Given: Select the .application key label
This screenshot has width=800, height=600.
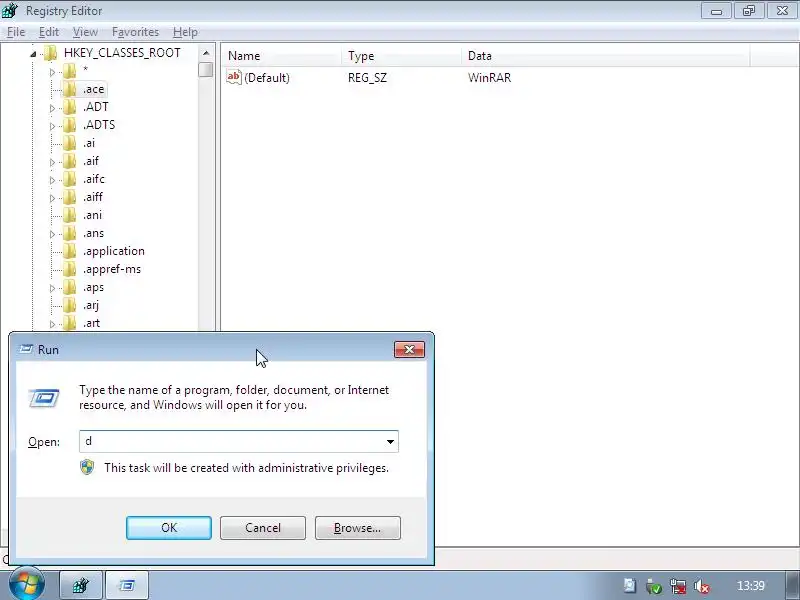Looking at the screenshot, I should point(114,251).
